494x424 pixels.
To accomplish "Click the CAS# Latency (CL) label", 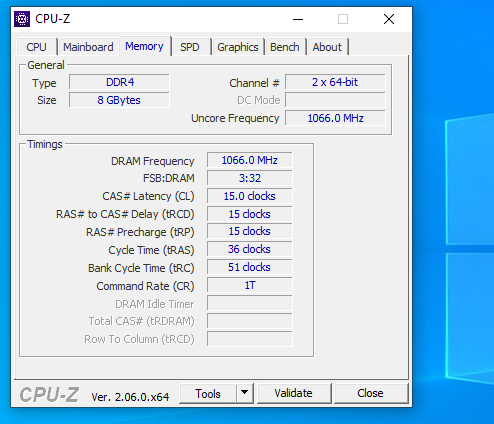I will point(148,196).
